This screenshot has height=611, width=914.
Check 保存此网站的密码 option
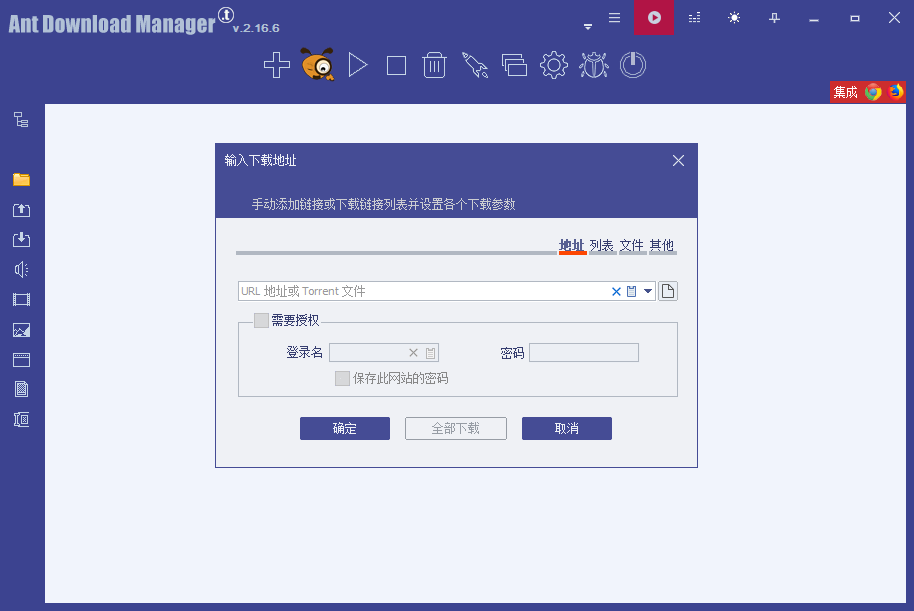(341, 379)
